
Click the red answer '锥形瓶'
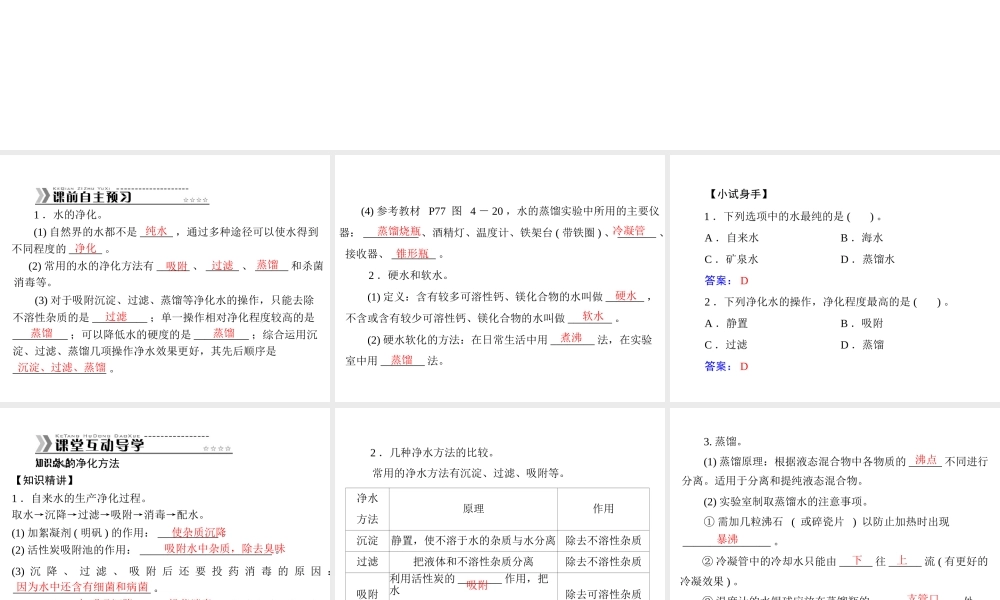(412, 254)
